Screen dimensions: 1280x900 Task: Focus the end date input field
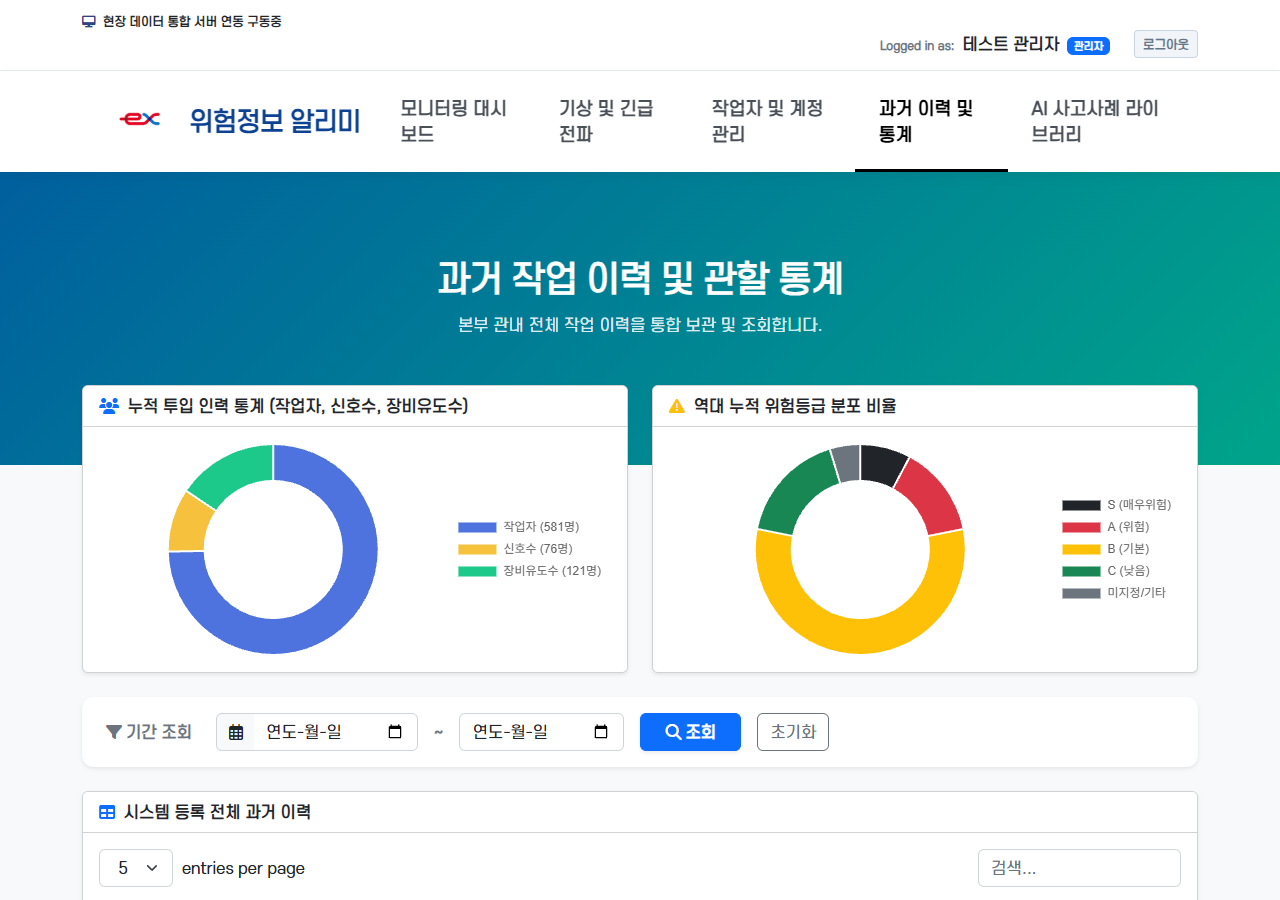pyautogui.click(x=541, y=732)
